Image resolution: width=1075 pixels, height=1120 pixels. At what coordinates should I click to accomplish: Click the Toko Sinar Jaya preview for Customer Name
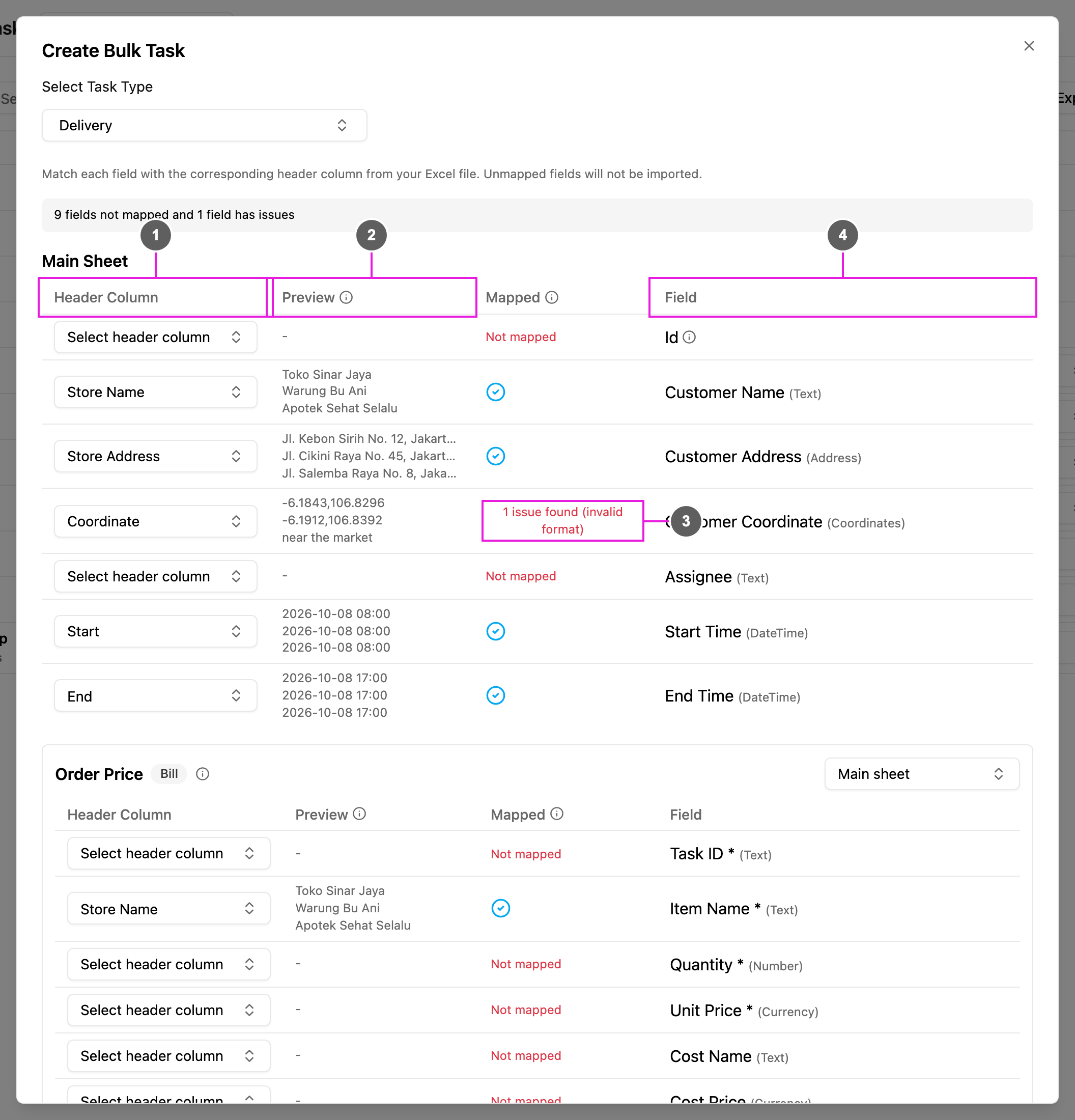327,374
